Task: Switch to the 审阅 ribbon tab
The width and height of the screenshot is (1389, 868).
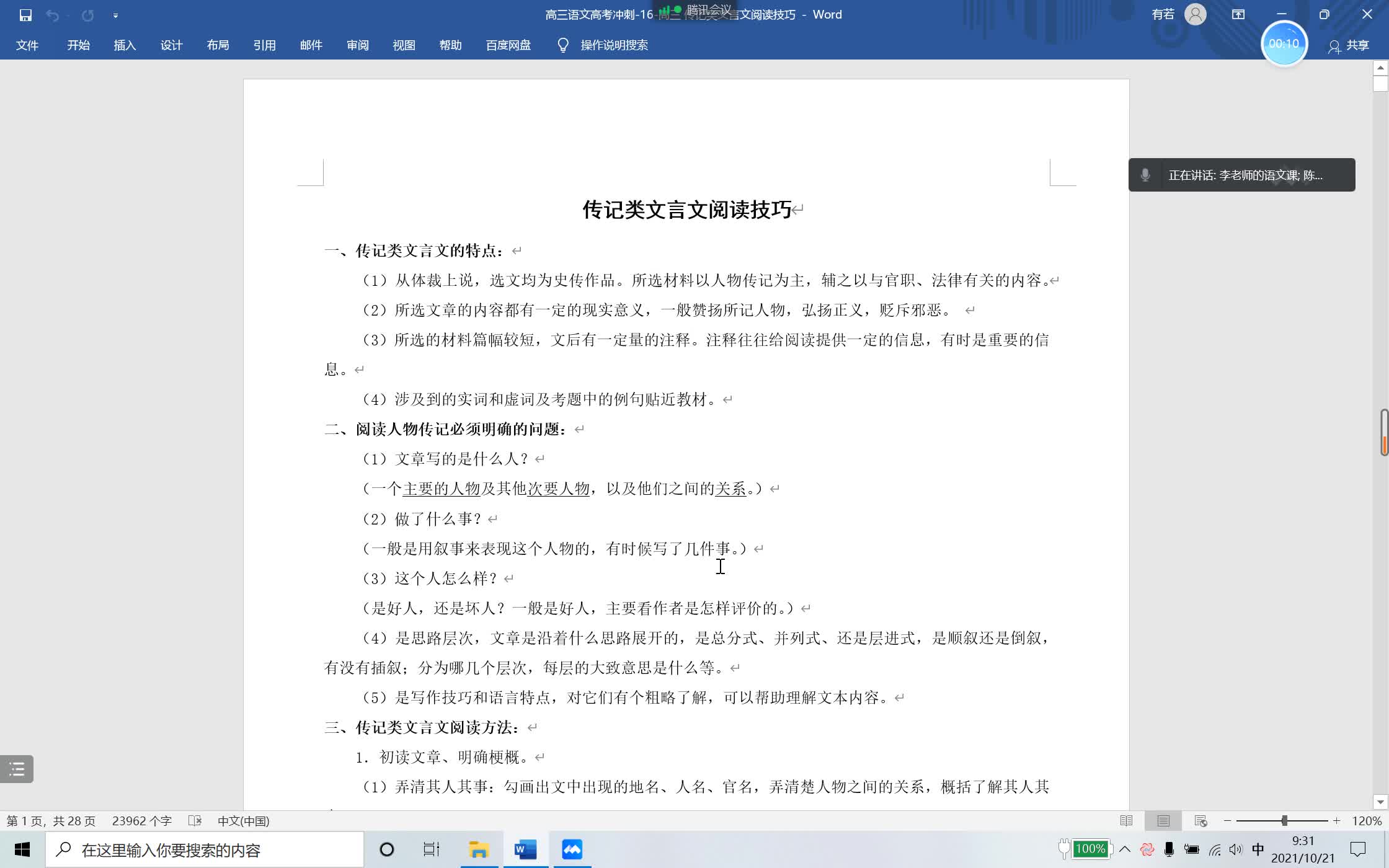Action: click(357, 45)
